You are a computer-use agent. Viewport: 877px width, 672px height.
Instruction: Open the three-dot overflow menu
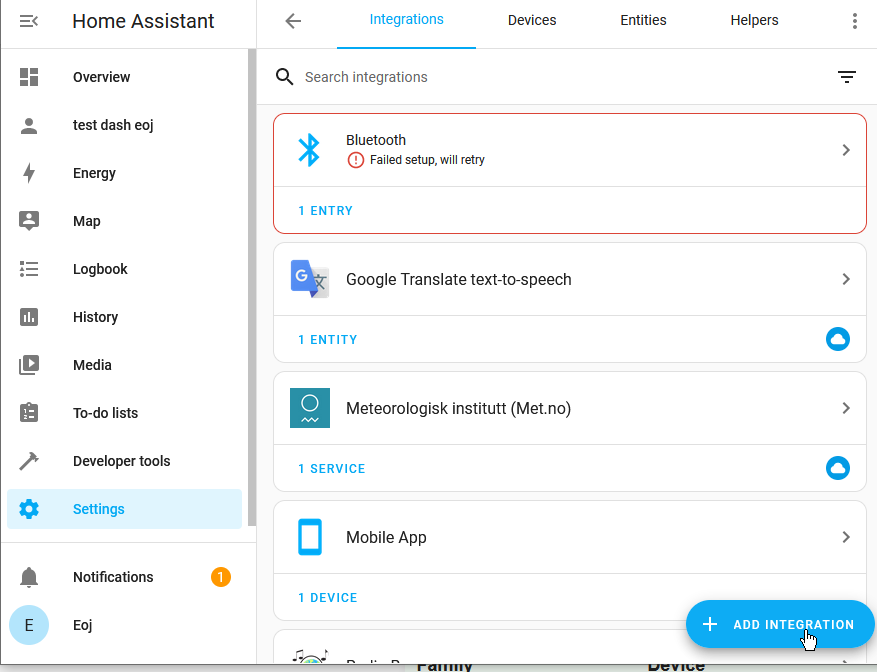[855, 21]
